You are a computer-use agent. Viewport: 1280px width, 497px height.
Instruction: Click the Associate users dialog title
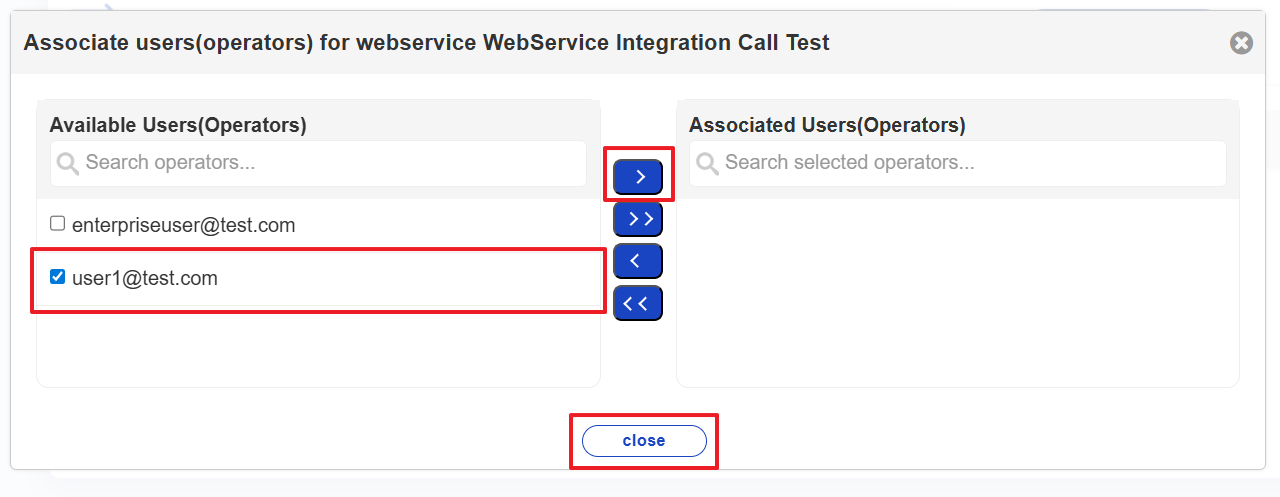point(426,42)
